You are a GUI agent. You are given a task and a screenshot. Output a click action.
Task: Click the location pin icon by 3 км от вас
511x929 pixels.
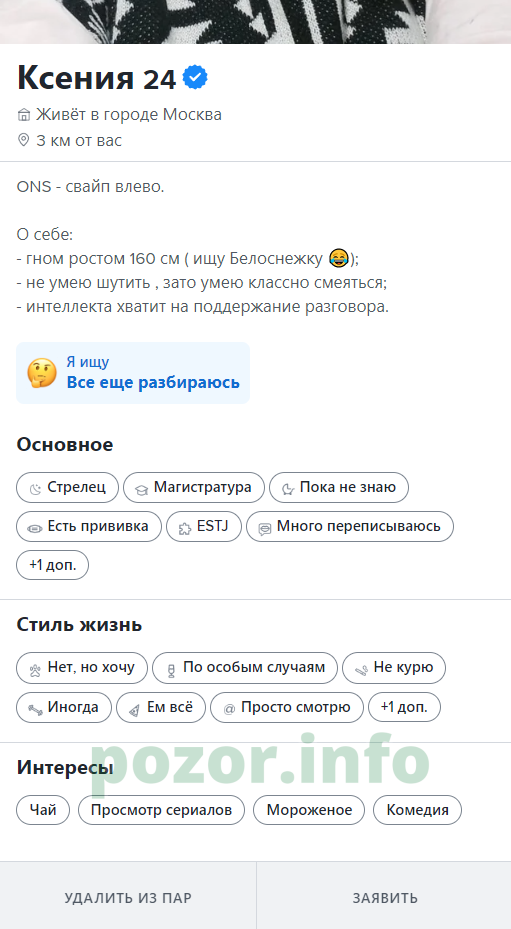pyautogui.click(x=23, y=140)
